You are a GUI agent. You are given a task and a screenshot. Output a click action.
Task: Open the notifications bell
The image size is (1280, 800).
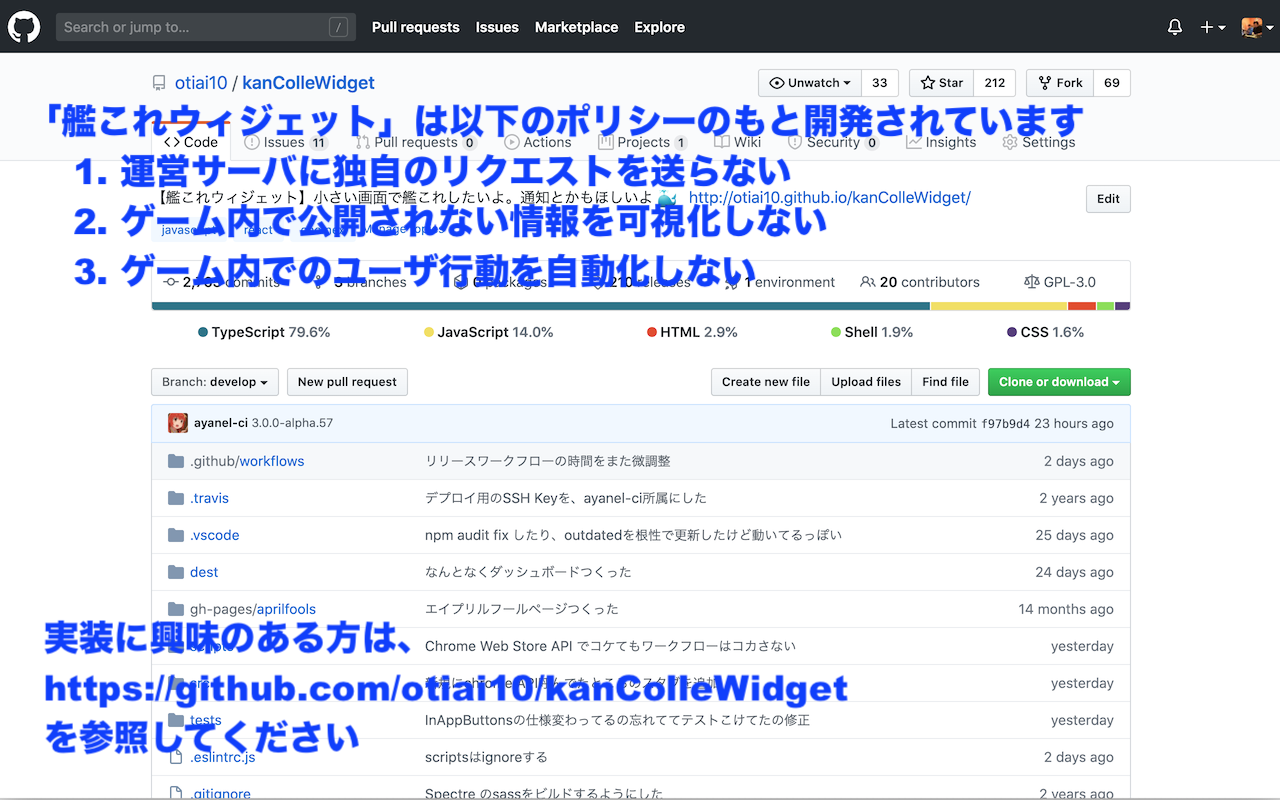1175,28
